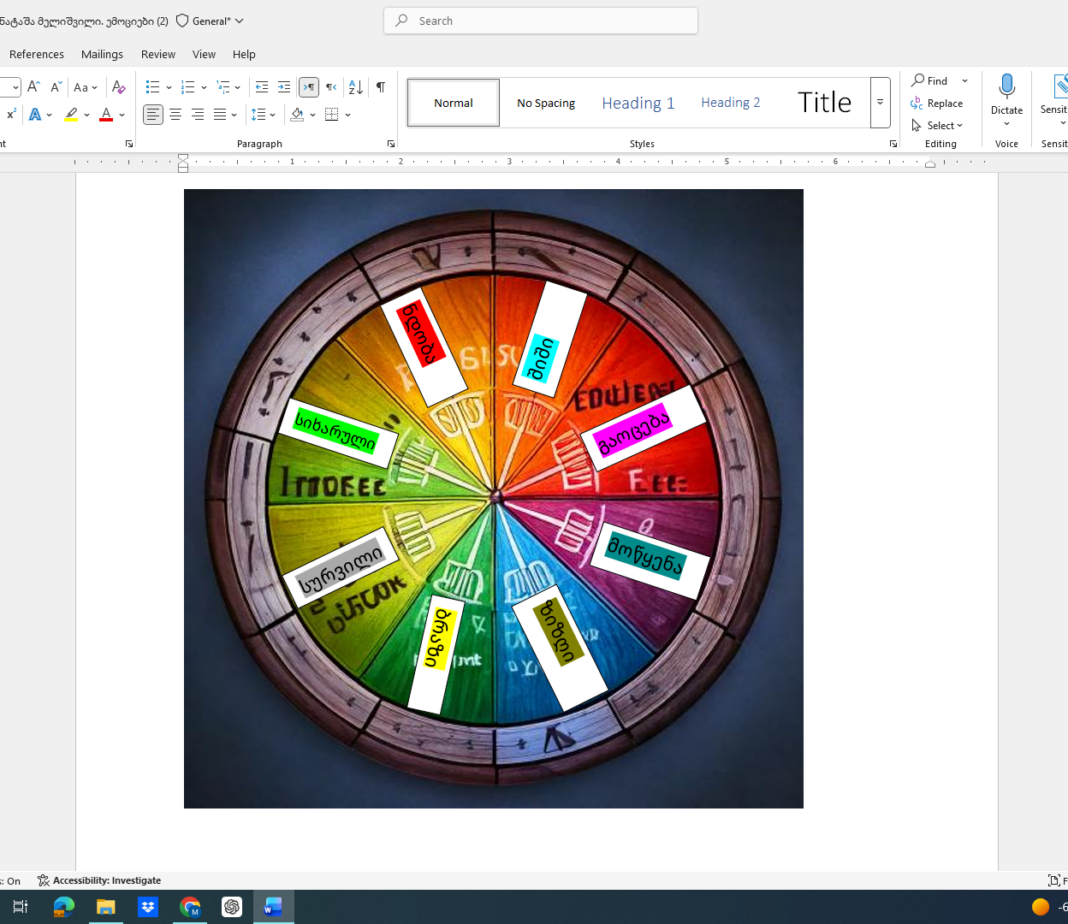Click Accessibility: Investigate in status bar
The height and width of the screenshot is (924, 1068).
pos(99,880)
